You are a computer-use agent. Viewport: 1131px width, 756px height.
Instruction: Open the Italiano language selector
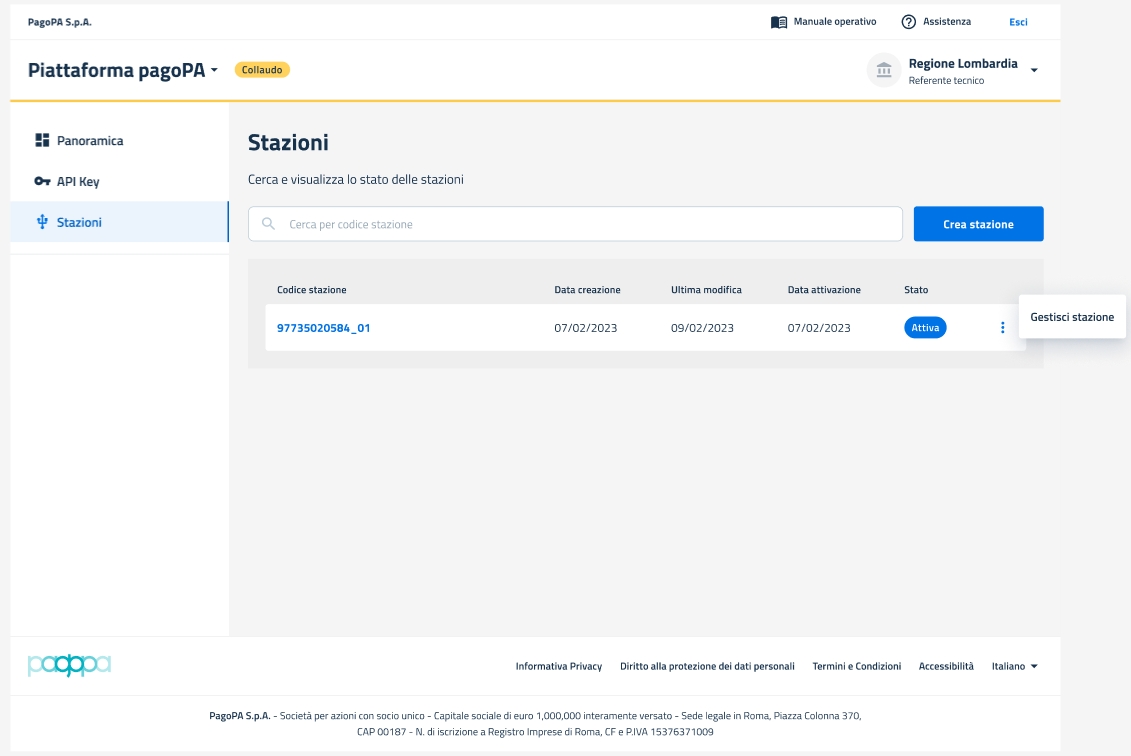click(1014, 666)
